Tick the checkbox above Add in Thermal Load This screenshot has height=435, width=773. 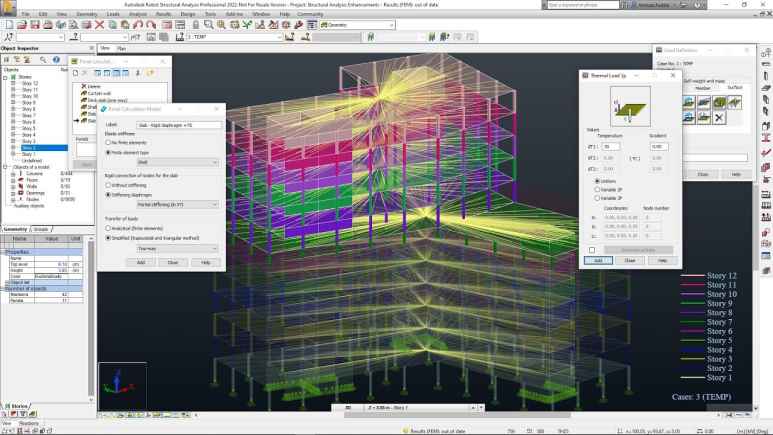tap(591, 249)
